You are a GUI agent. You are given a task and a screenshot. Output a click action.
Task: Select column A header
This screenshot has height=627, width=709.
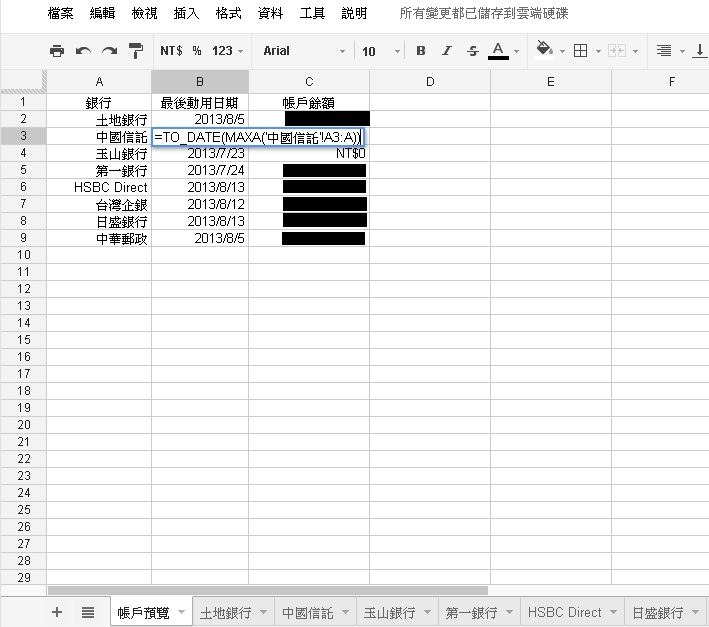(x=99, y=82)
